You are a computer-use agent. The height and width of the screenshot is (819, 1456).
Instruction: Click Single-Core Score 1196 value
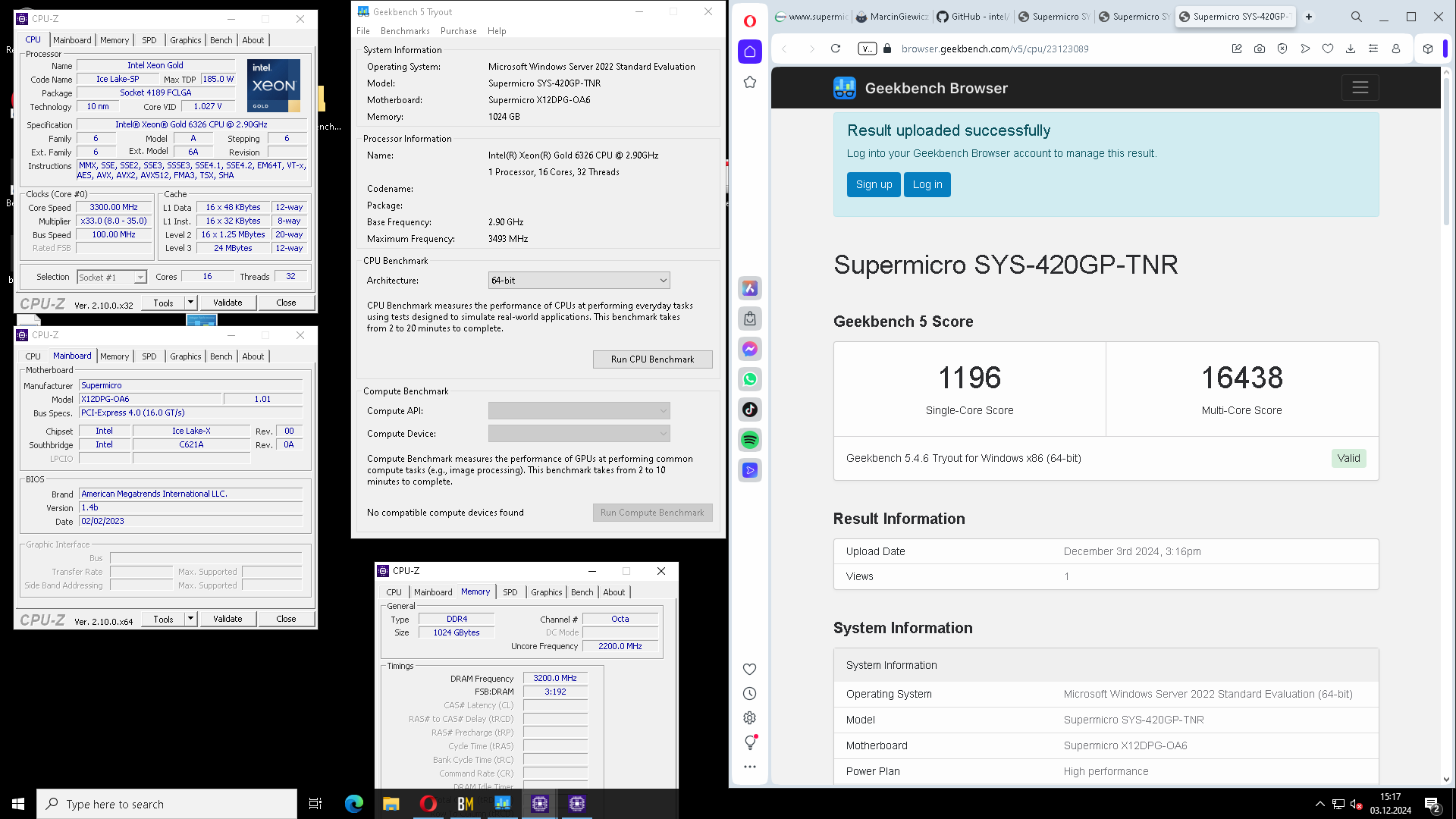[969, 378]
